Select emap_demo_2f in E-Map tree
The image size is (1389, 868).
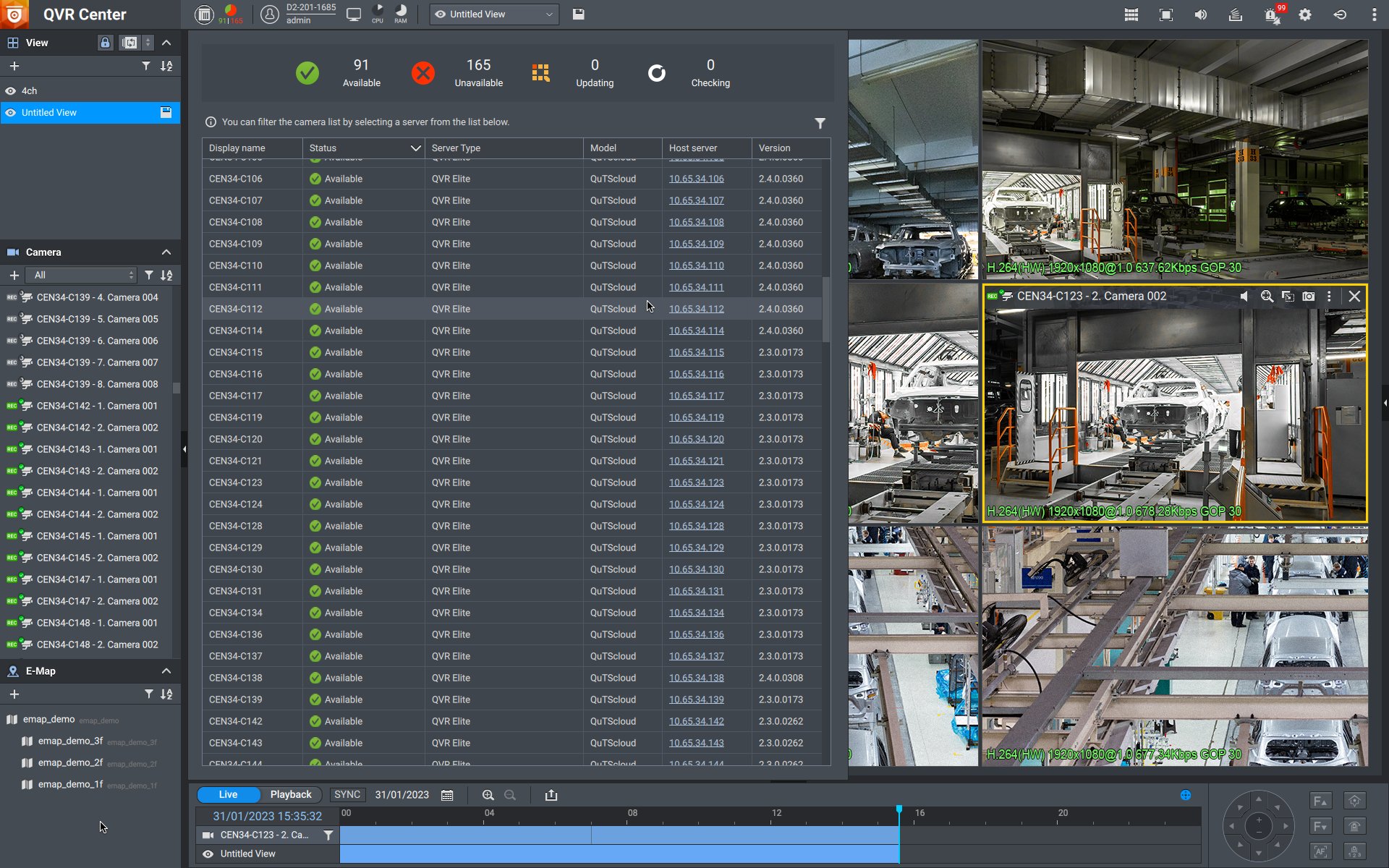coord(71,762)
